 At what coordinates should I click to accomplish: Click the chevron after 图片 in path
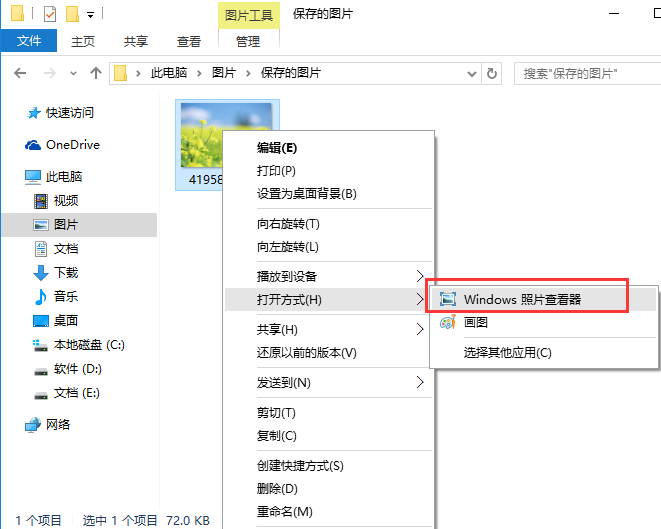click(248, 74)
